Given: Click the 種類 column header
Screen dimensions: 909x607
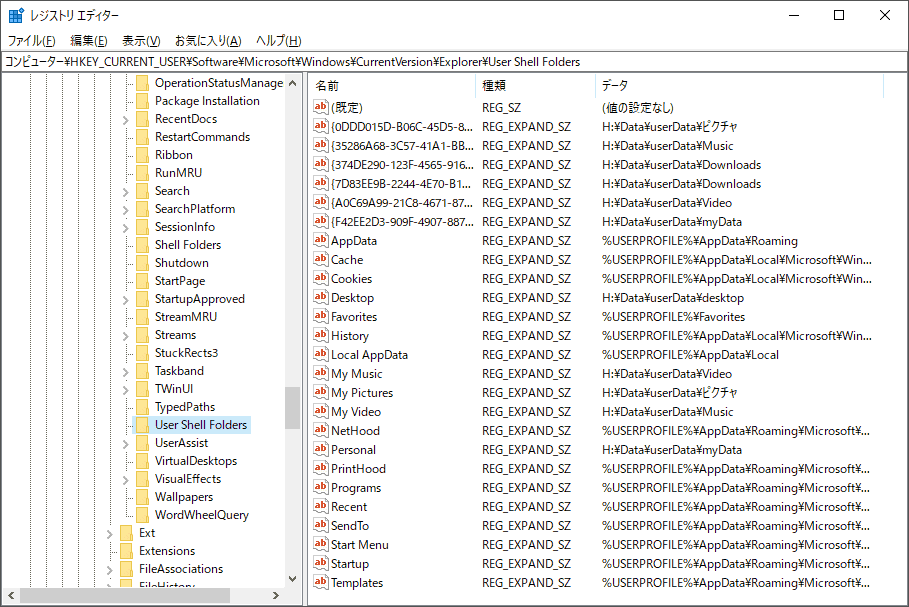Looking at the screenshot, I should (x=534, y=86).
